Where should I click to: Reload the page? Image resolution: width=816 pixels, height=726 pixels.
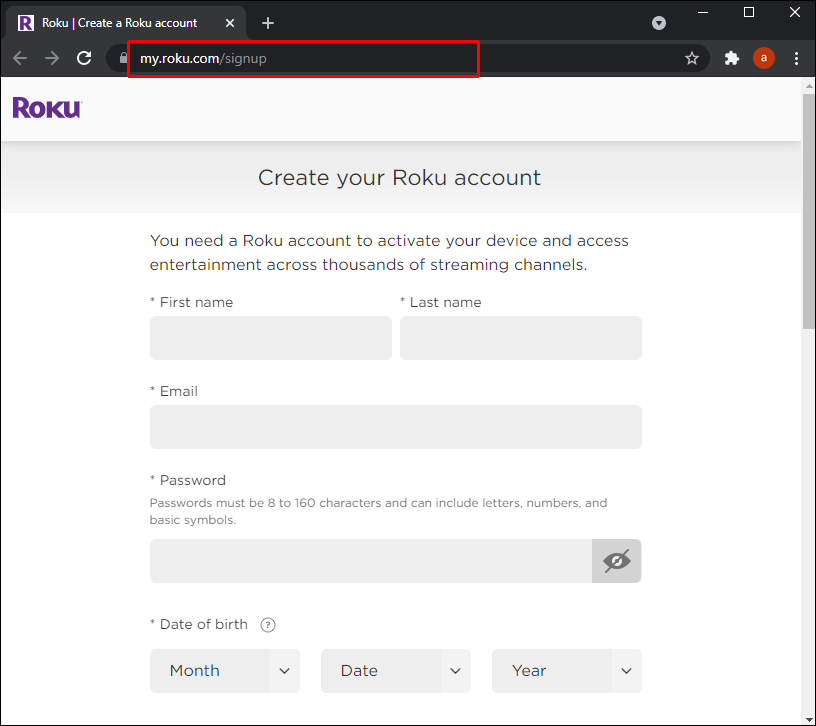pos(84,59)
